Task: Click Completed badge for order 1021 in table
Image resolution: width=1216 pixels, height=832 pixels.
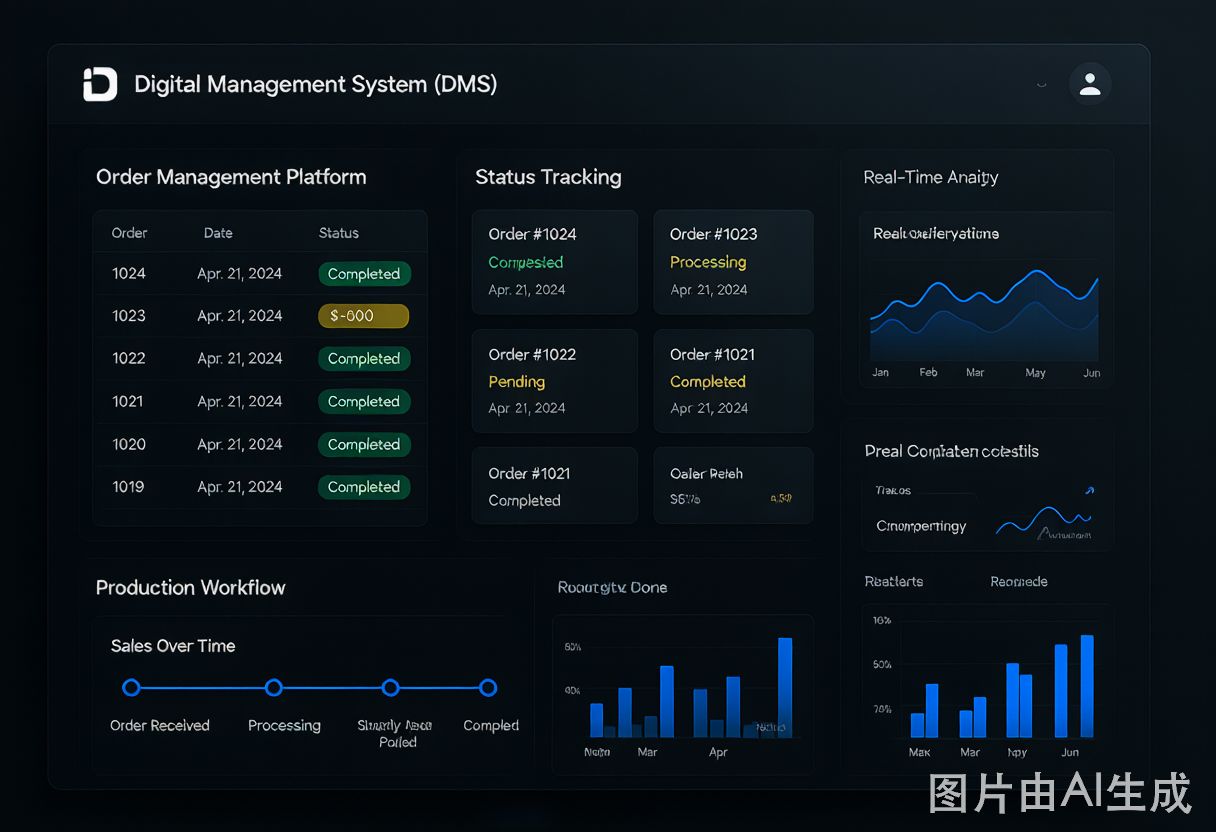Action: [x=364, y=402]
